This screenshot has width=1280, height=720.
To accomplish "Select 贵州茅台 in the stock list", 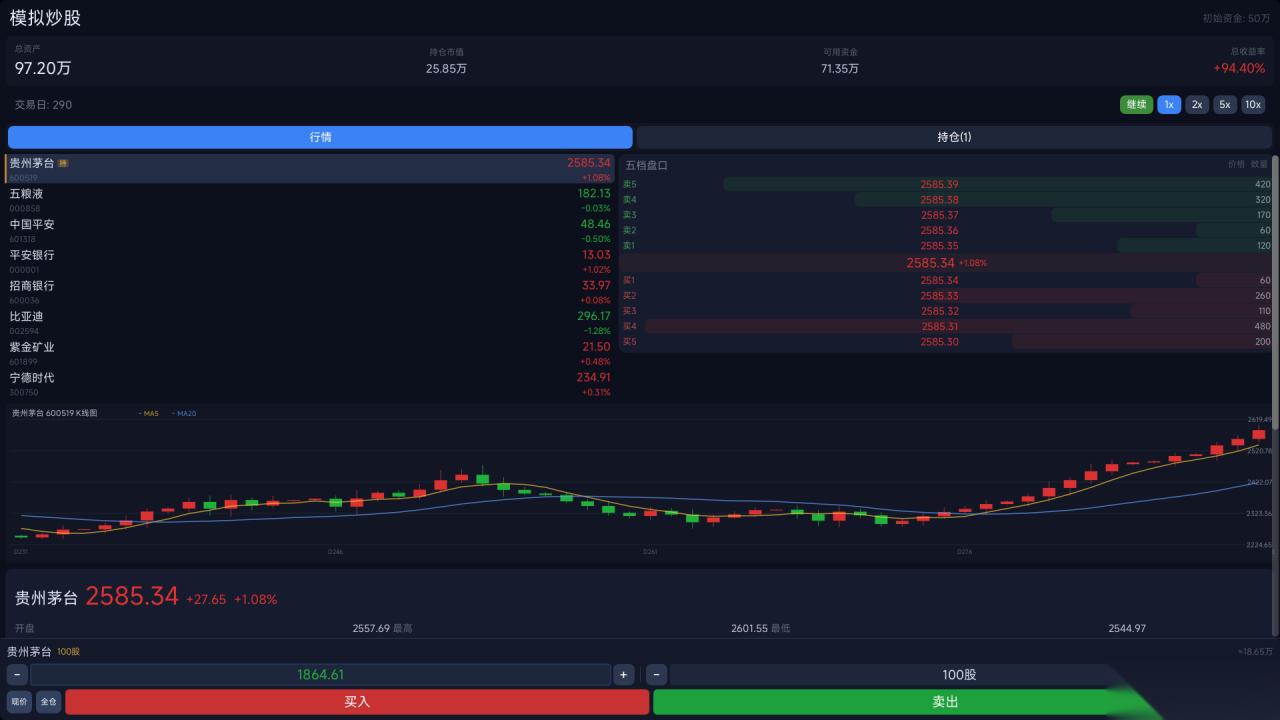I will pyautogui.click(x=309, y=169).
